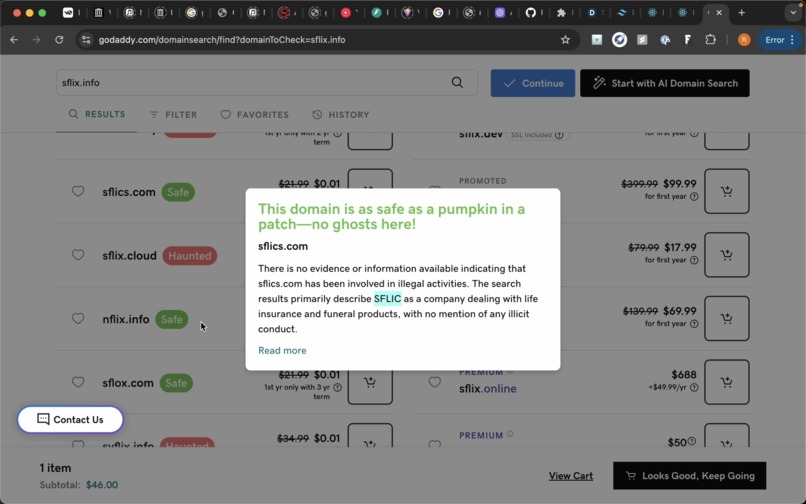Click the Safe badge next to nflix.info

[171, 319]
